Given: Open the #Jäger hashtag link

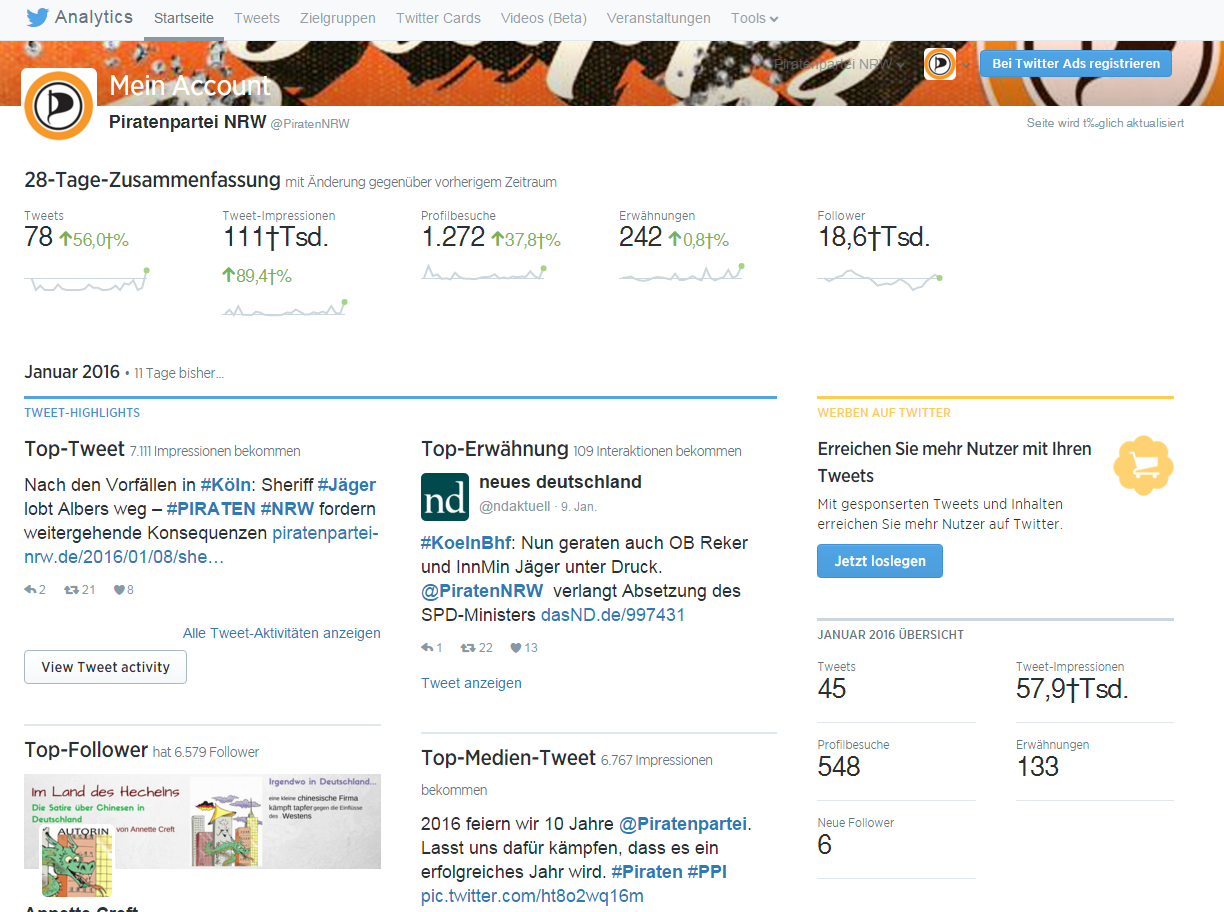Looking at the screenshot, I should click(347, 485).
